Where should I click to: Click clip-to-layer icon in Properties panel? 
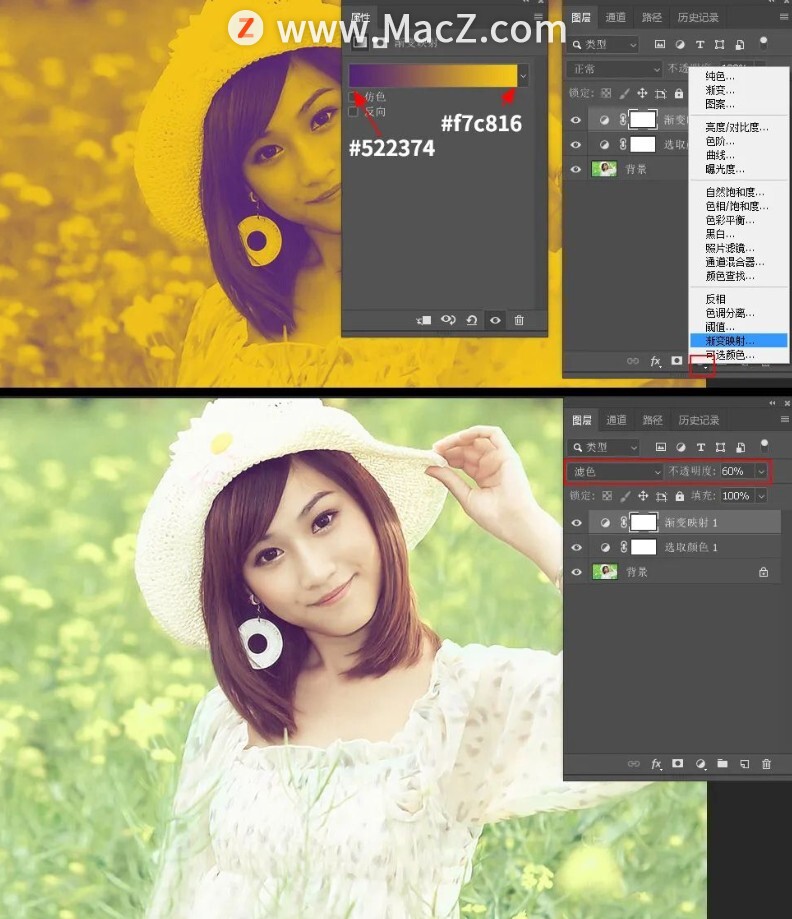423,320
